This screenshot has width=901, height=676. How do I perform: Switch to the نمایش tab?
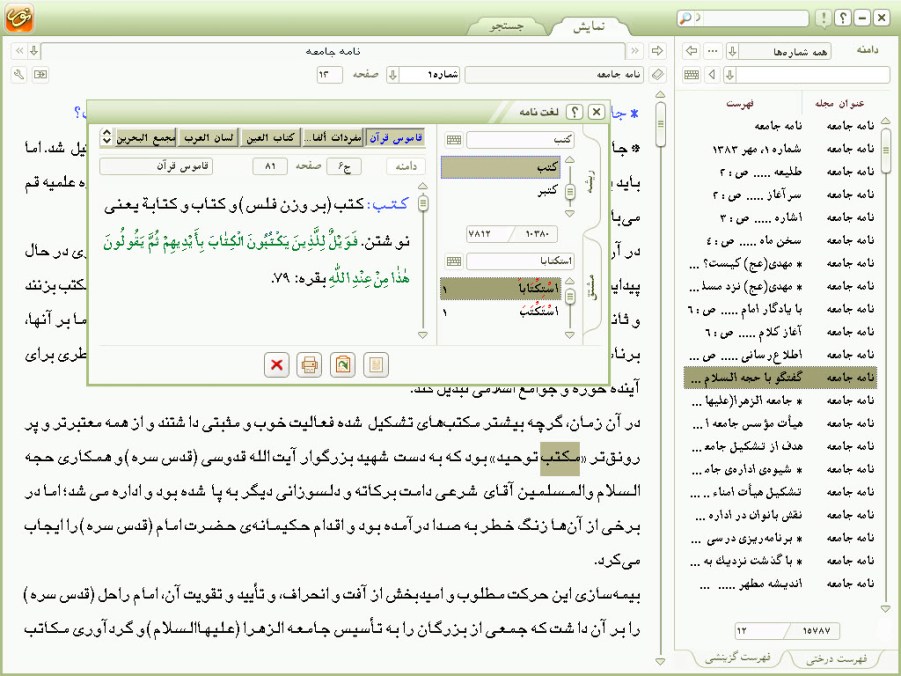point(588,26)
